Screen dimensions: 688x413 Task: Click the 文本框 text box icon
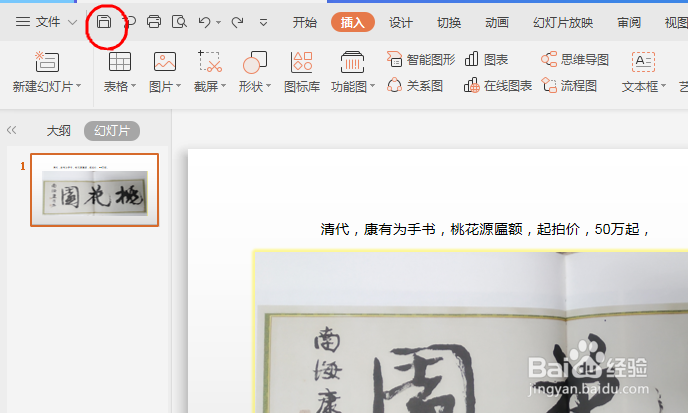coord(643,61)
